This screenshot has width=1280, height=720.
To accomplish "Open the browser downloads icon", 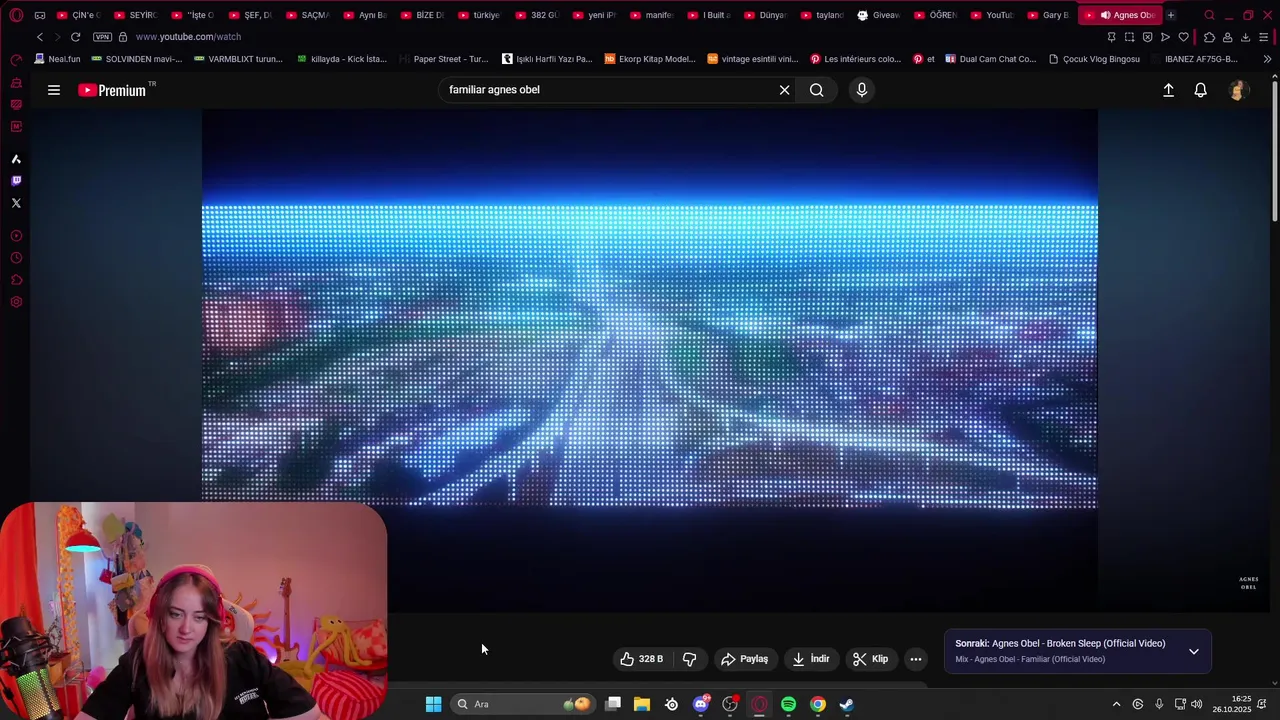I will tap(1245, 37).
